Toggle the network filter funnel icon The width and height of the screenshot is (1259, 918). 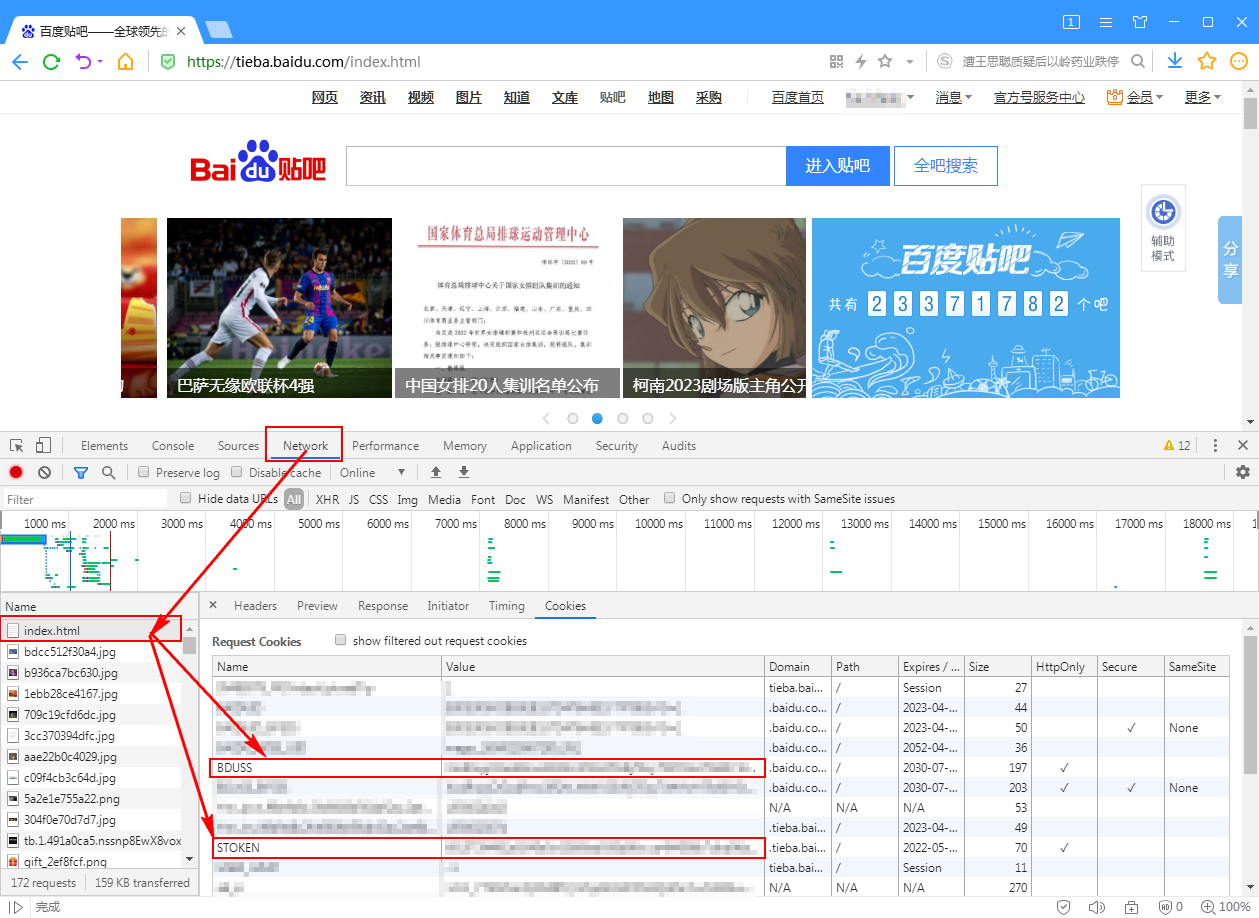coord(81,472)
